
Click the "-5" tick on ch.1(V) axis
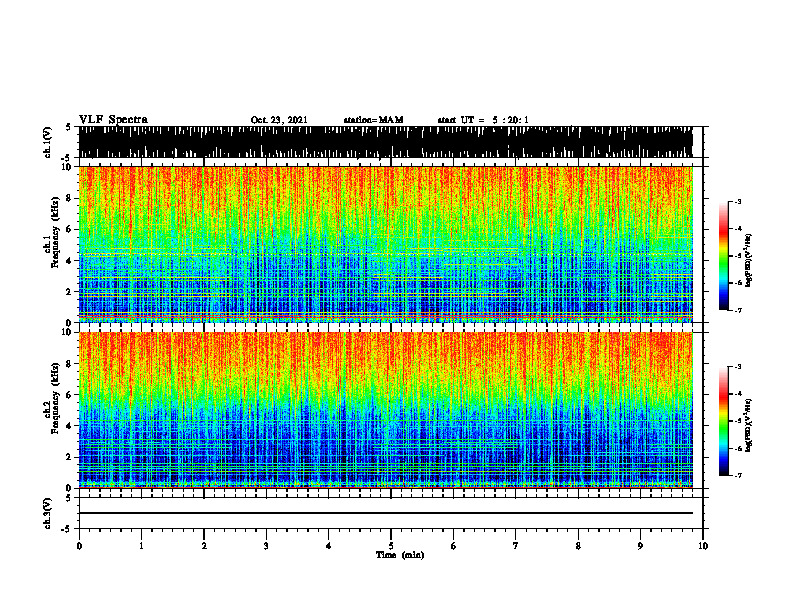(x=68, y=158)
